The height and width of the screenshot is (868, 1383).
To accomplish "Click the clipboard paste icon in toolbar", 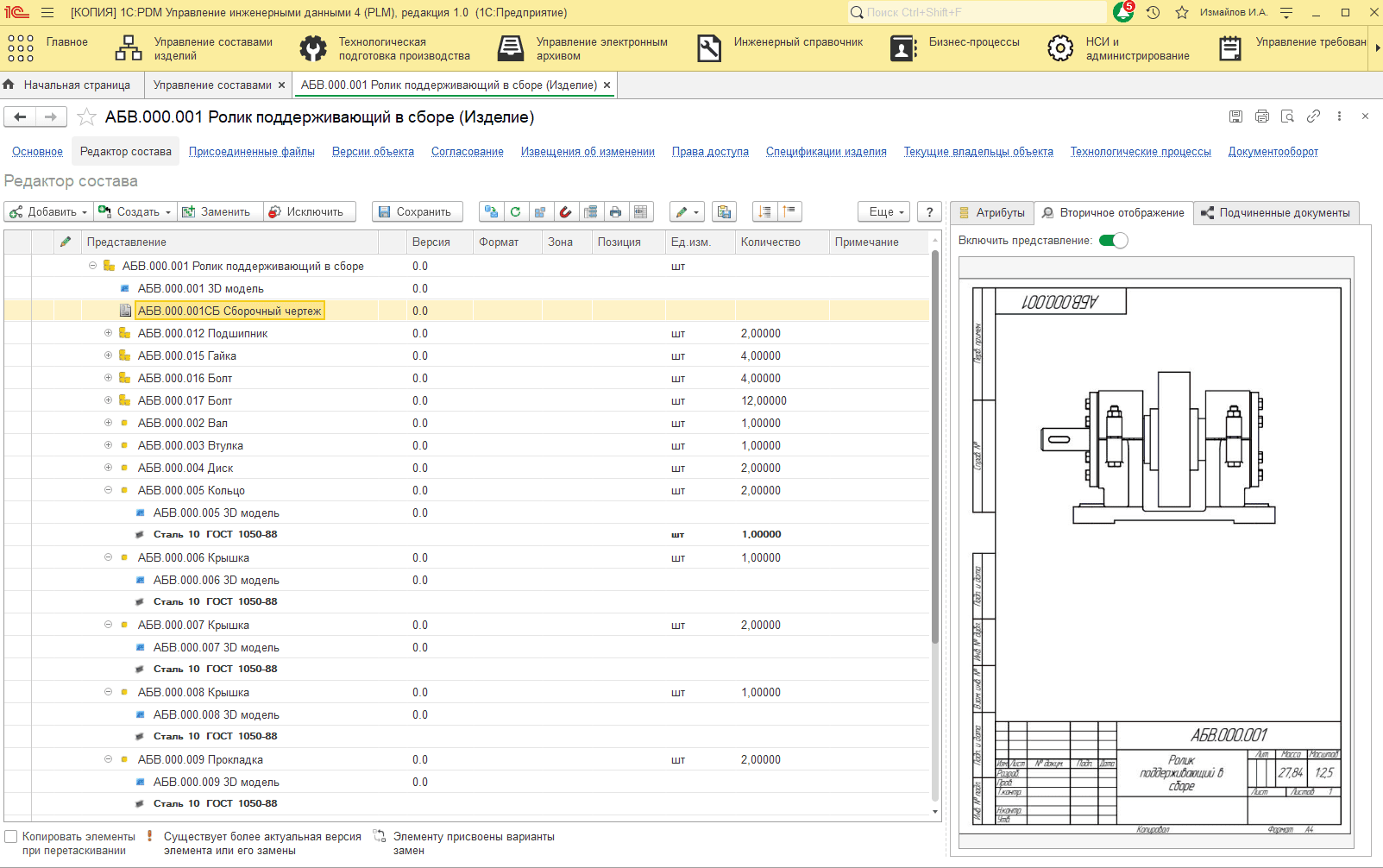I will coord(725,211).
